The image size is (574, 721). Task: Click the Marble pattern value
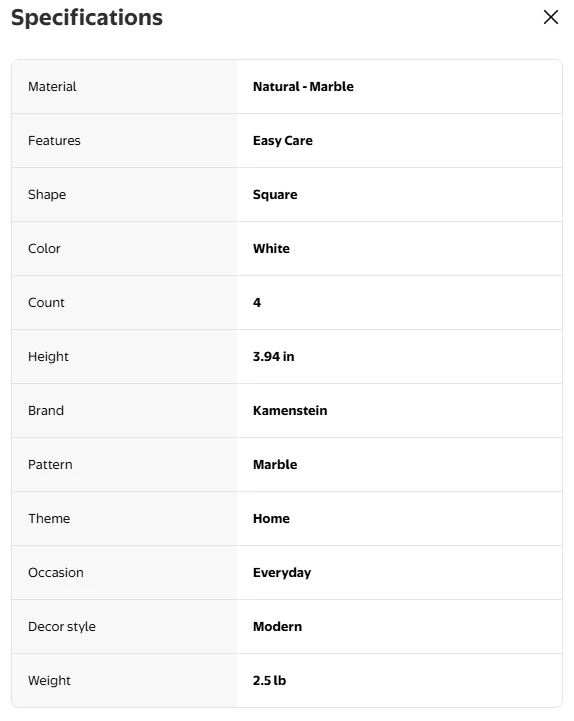coord(275,464)
